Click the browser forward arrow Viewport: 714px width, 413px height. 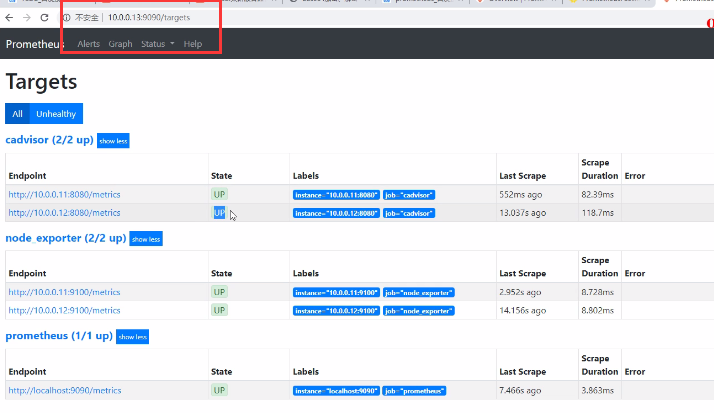pyautogui.click(x=27, y=18)
